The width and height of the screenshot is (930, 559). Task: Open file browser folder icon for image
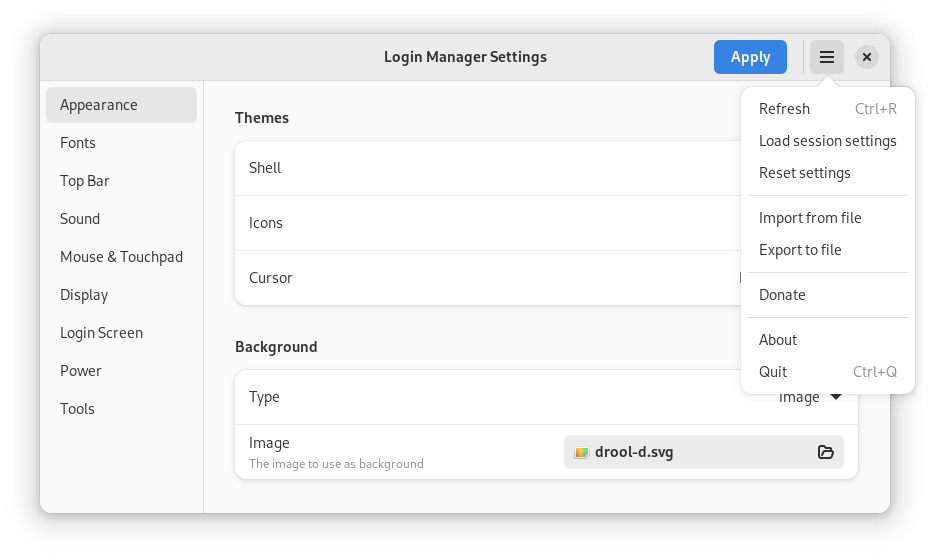point(825,452)
